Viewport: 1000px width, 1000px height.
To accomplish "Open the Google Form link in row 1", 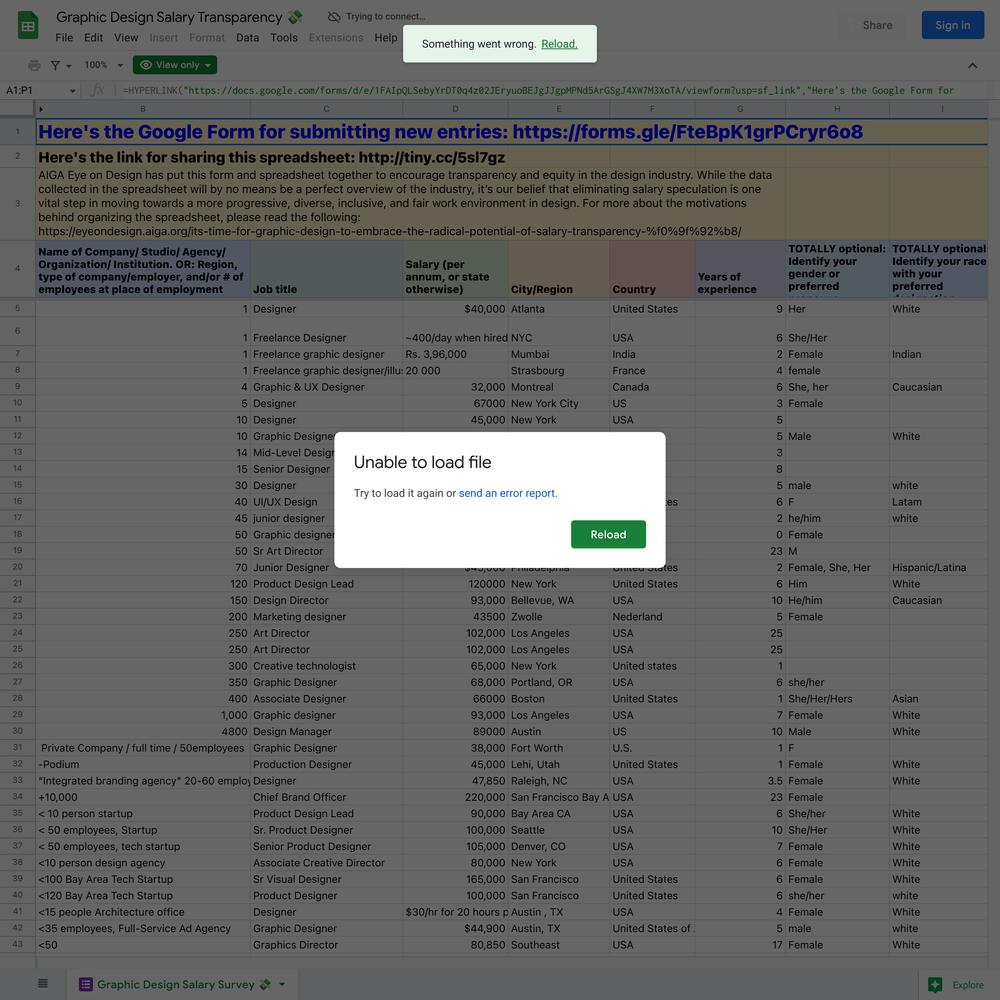I will click(x=688, y=132).
